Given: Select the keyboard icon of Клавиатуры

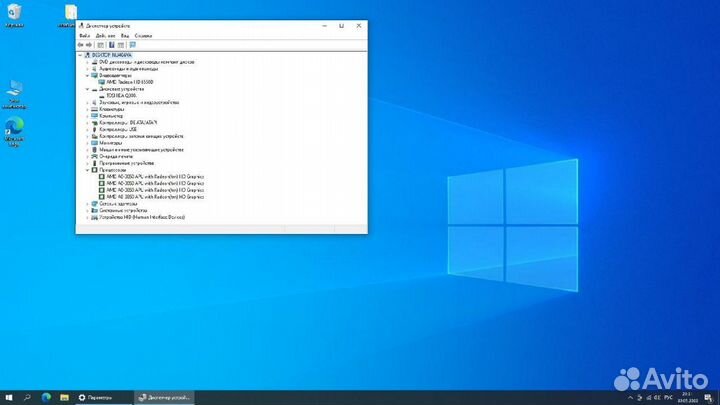Looking at the screenshot, I should pos(94,109).
